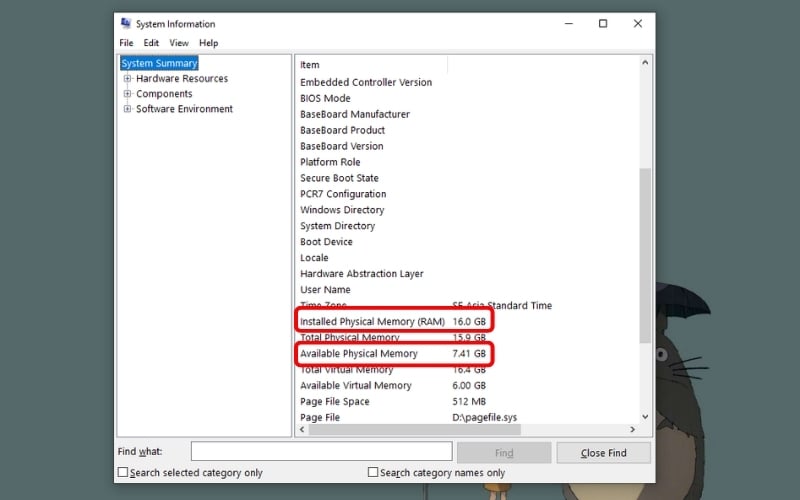
Task: Maximize the System Information window
Action: (x=603, y=23)
